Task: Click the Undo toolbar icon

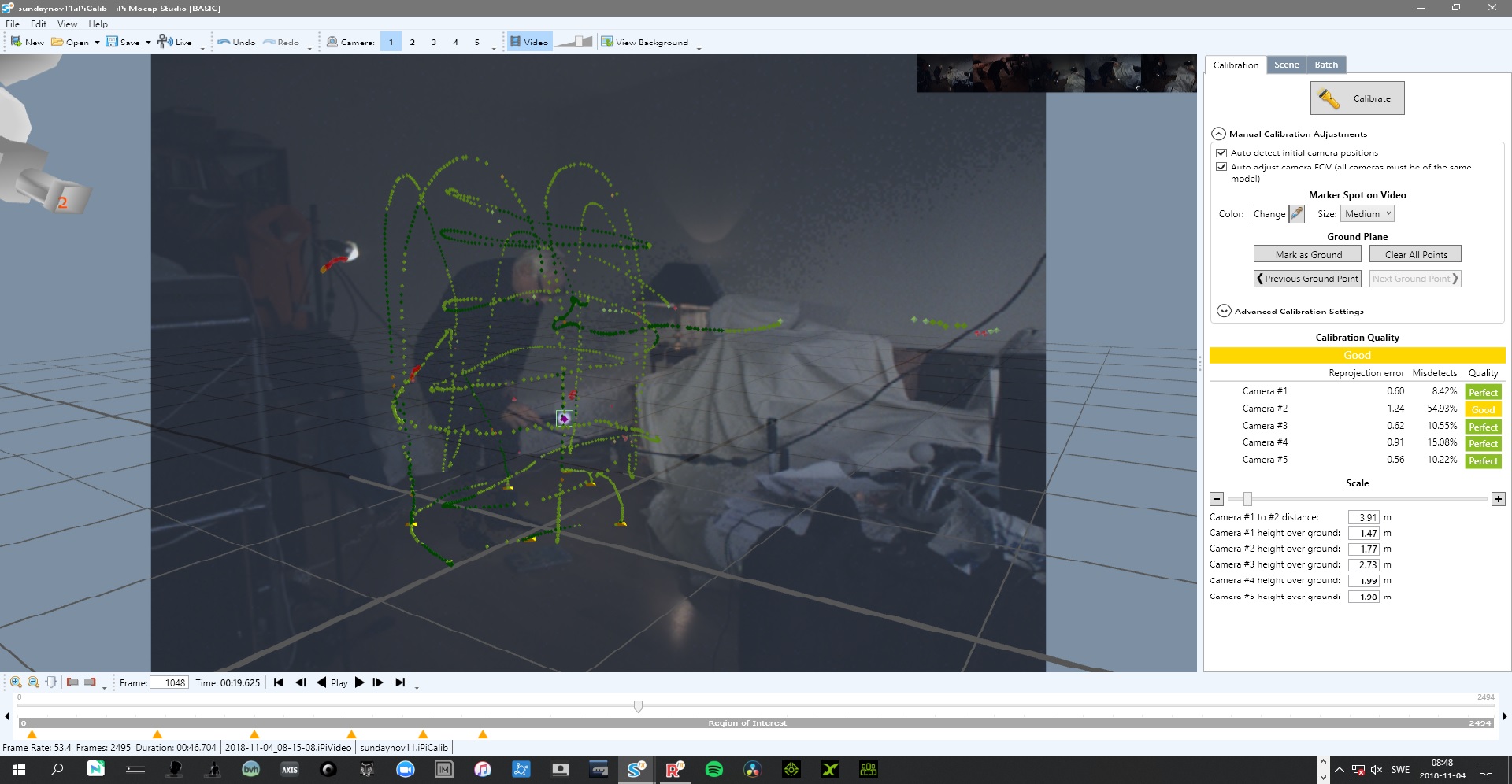Action: click(x=224, y=42)
